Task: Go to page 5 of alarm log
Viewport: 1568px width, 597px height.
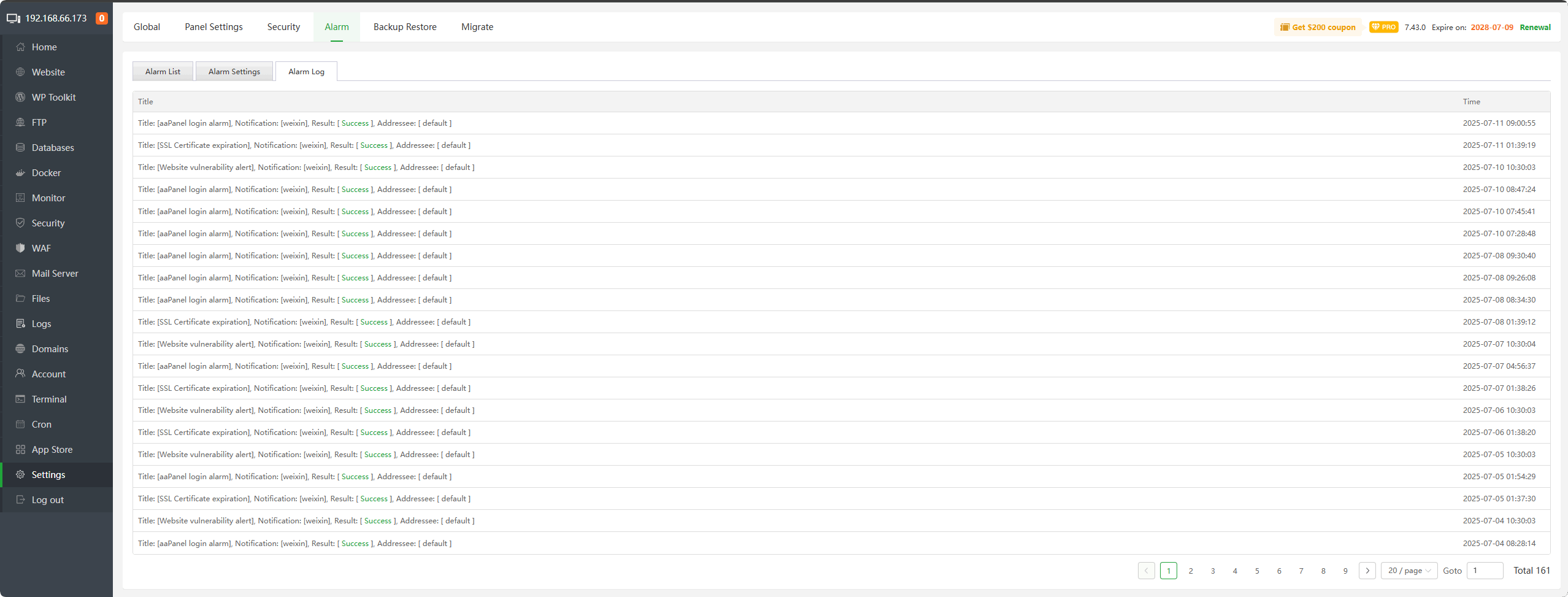Action: point(1257,571)
